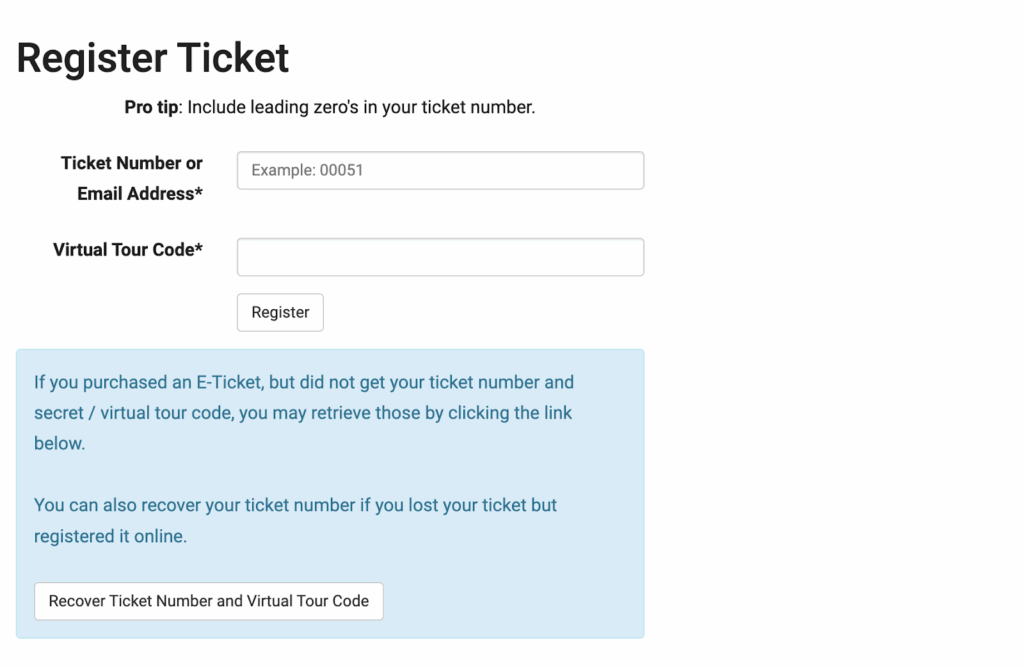Select the 'Virtual Tour Code*' label
This screenshot has width=1024, height=667.
coord(128,250)
